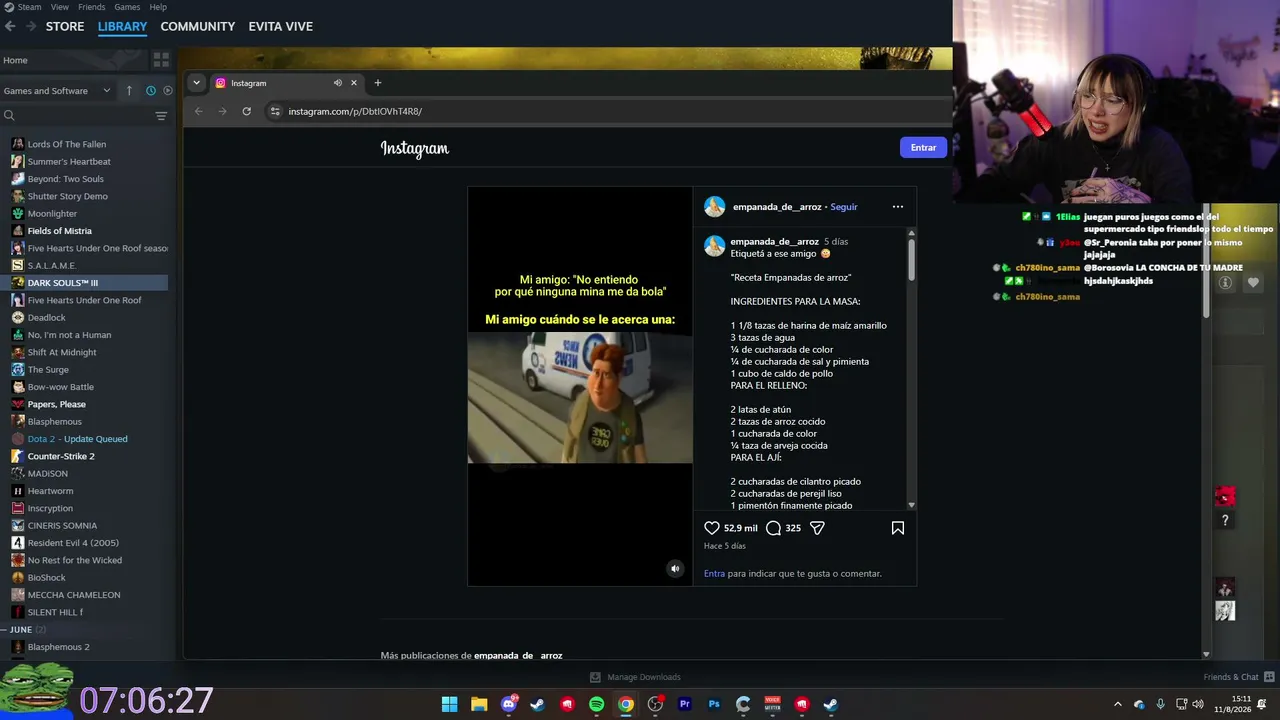Open the Games menu in Steam
This screenshot has width=1280, height=720.
pos(127,7)
